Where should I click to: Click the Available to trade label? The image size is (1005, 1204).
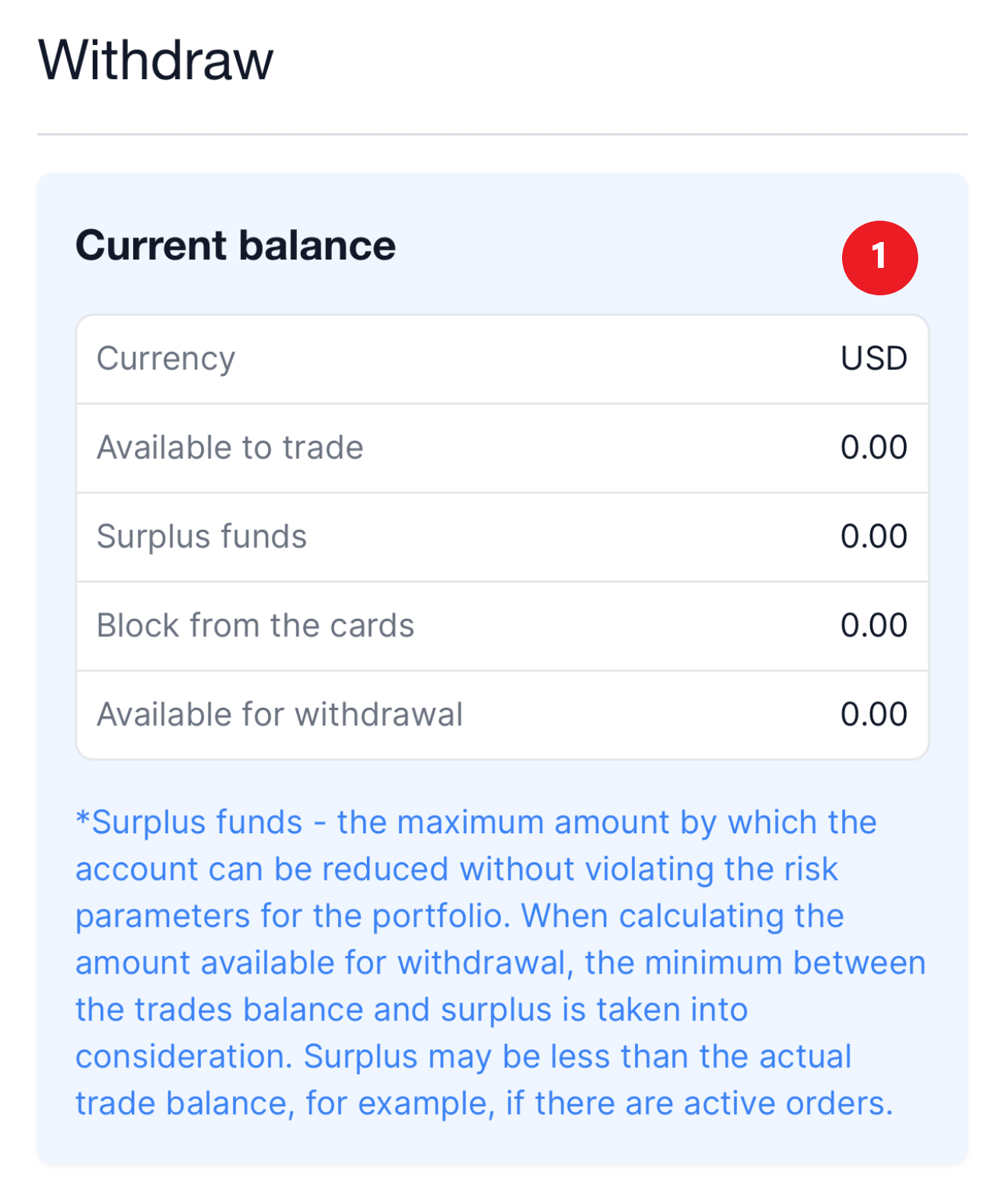[230, 448]
